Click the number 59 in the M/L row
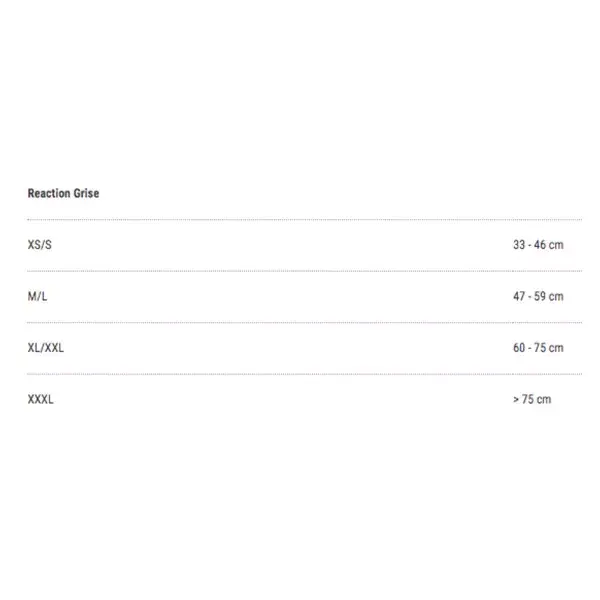This screenshot has height=600, width=600. pos(540,296)
